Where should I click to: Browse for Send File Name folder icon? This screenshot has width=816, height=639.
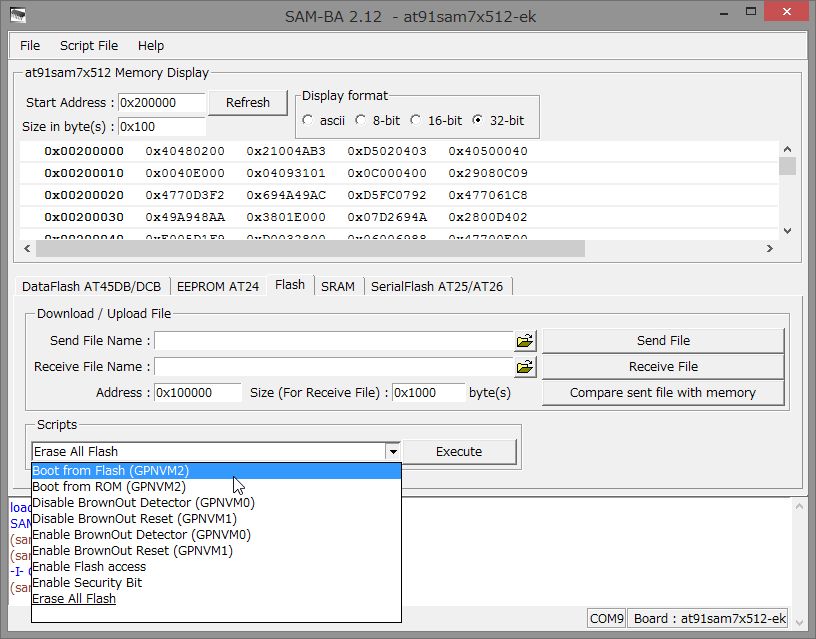click(525, 341)
